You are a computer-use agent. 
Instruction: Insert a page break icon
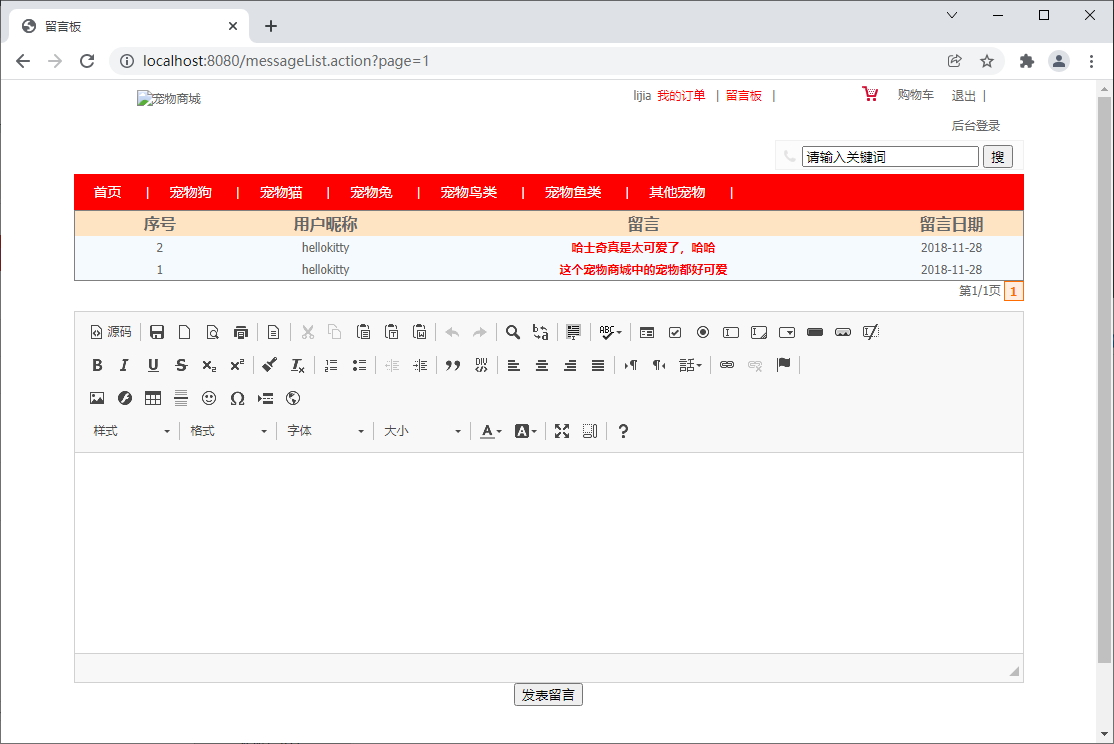coord(266,398)
